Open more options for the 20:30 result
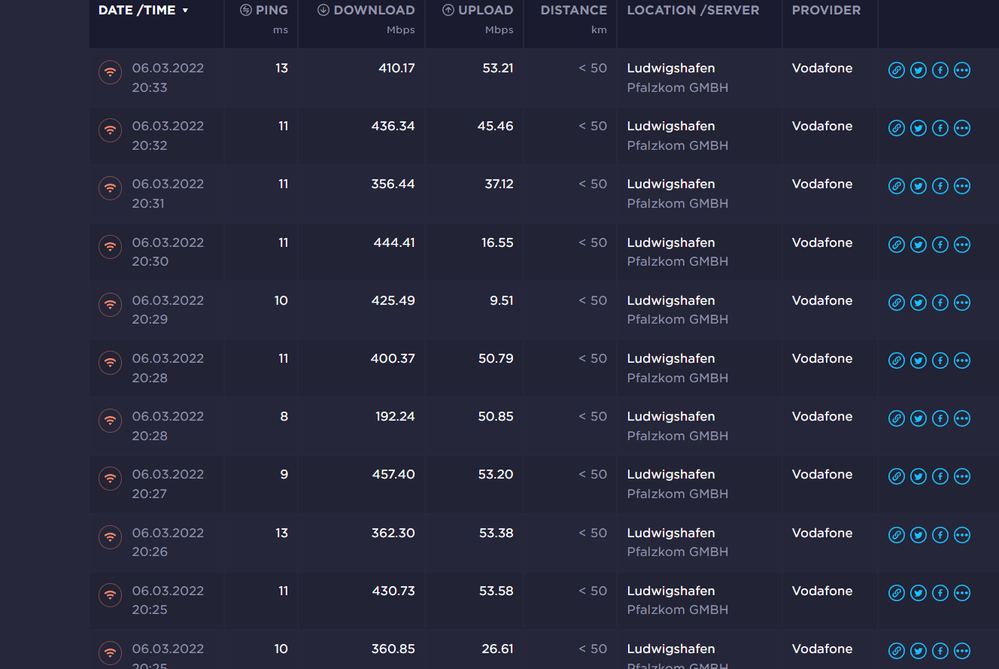 962,245
